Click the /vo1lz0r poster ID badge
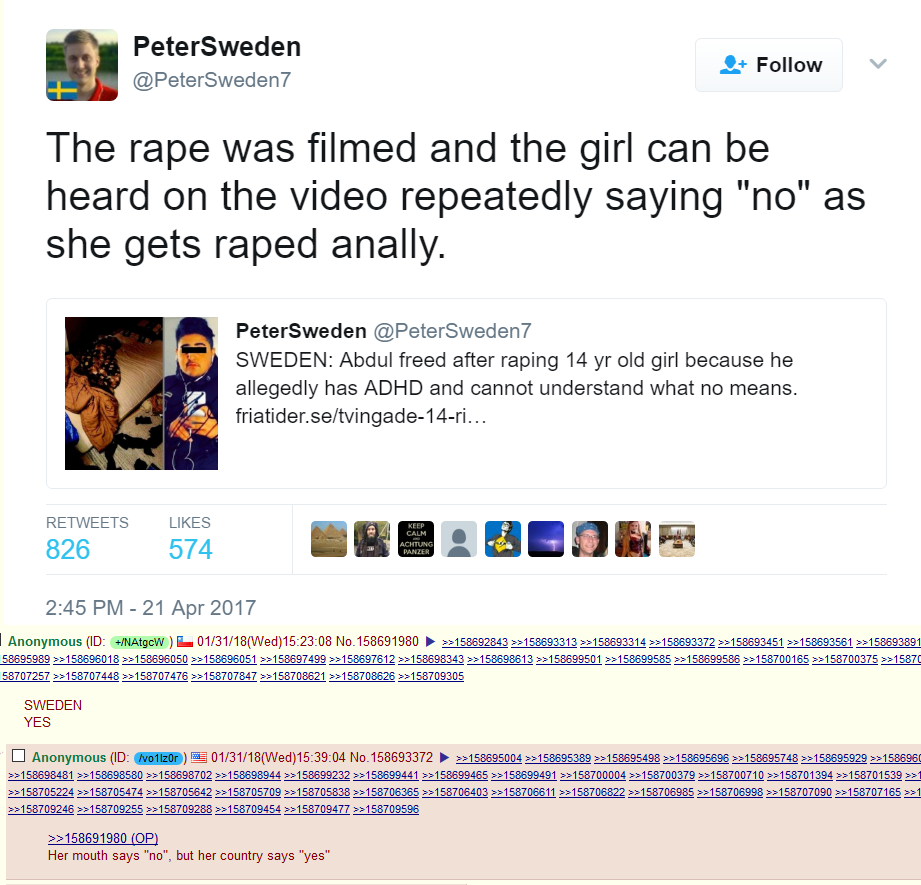921x885 pixels. 158,758
